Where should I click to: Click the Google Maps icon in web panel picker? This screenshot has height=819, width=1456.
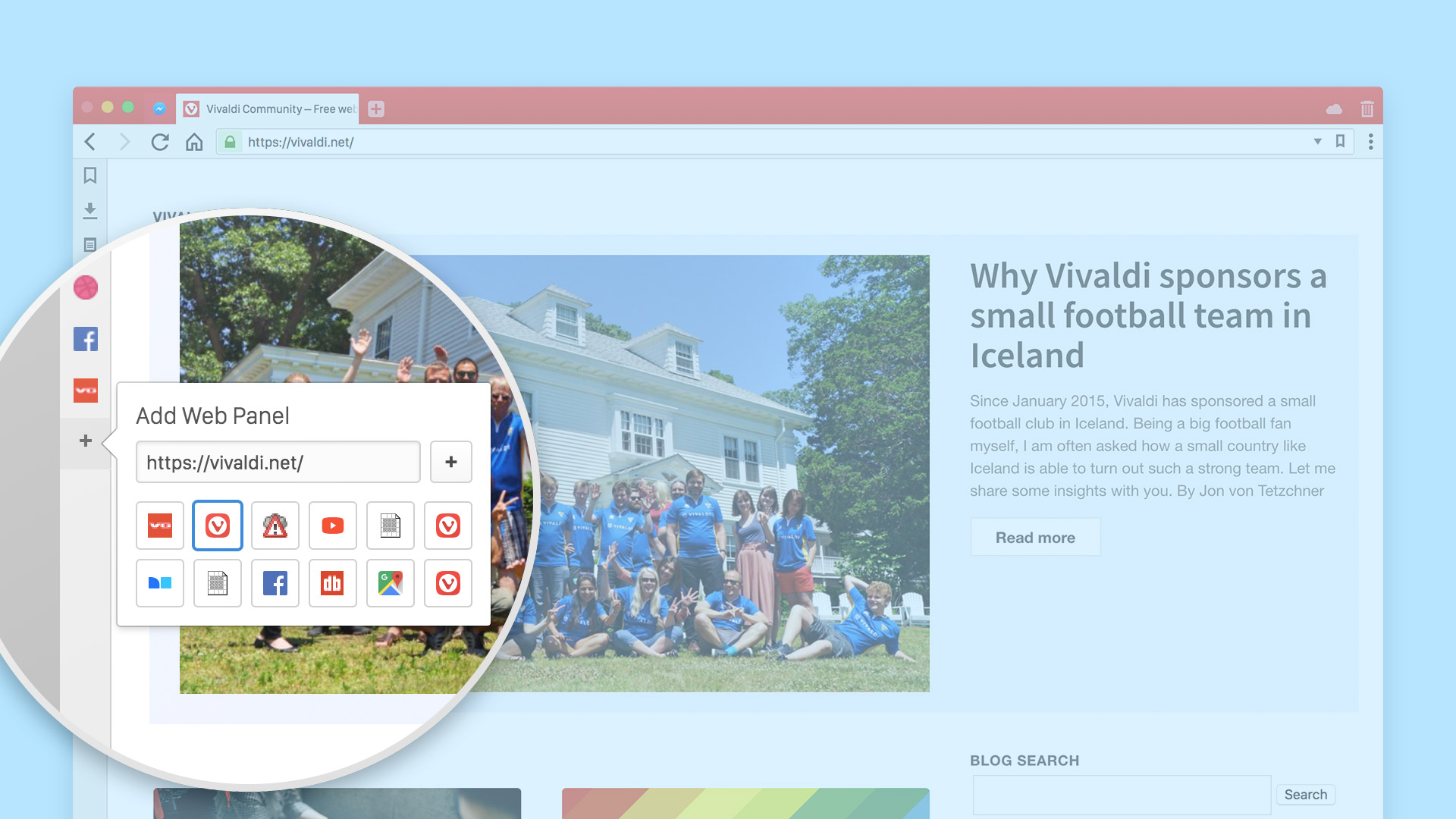pos(390,583)
